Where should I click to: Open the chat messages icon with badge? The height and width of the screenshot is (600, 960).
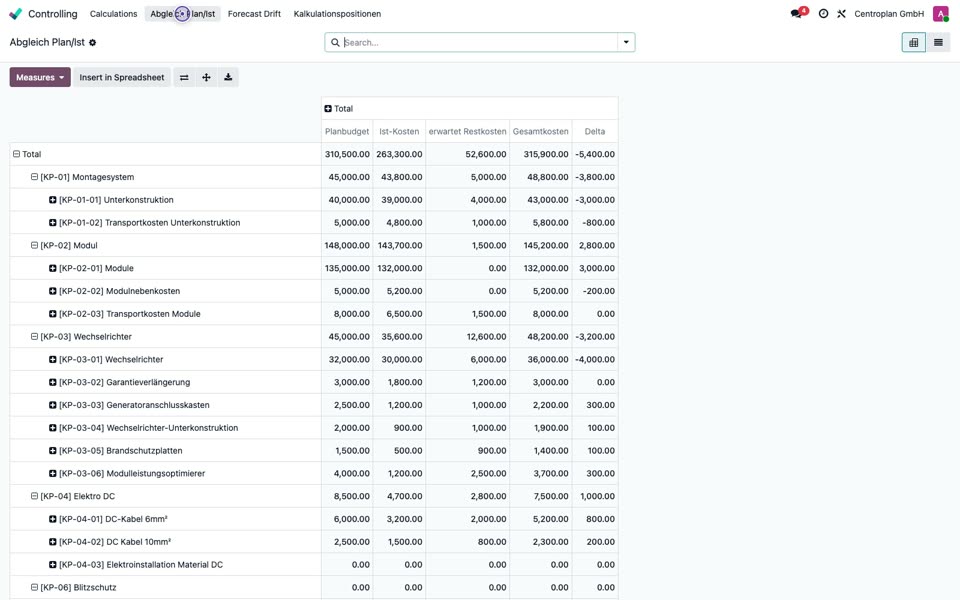798,13
